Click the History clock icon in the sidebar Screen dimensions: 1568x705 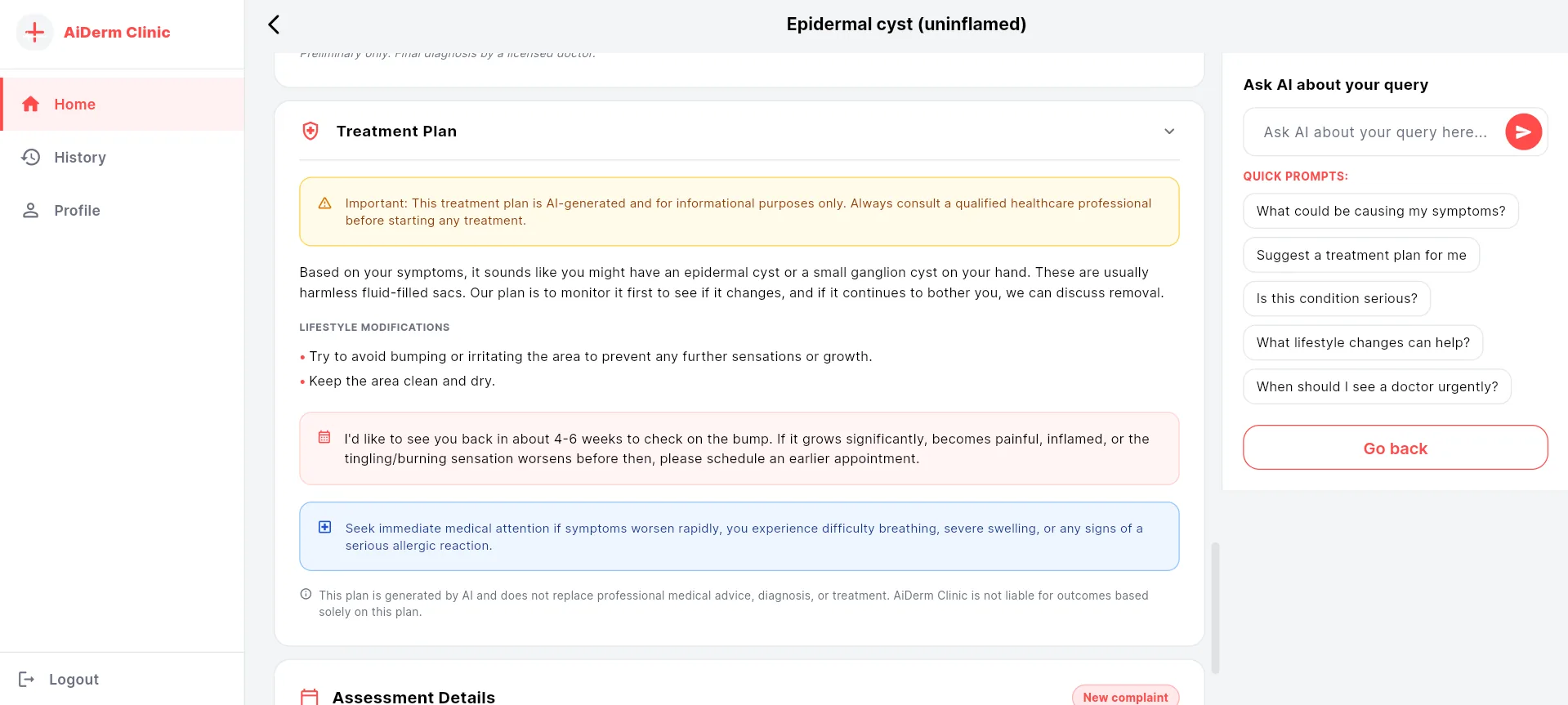point(31,157)
